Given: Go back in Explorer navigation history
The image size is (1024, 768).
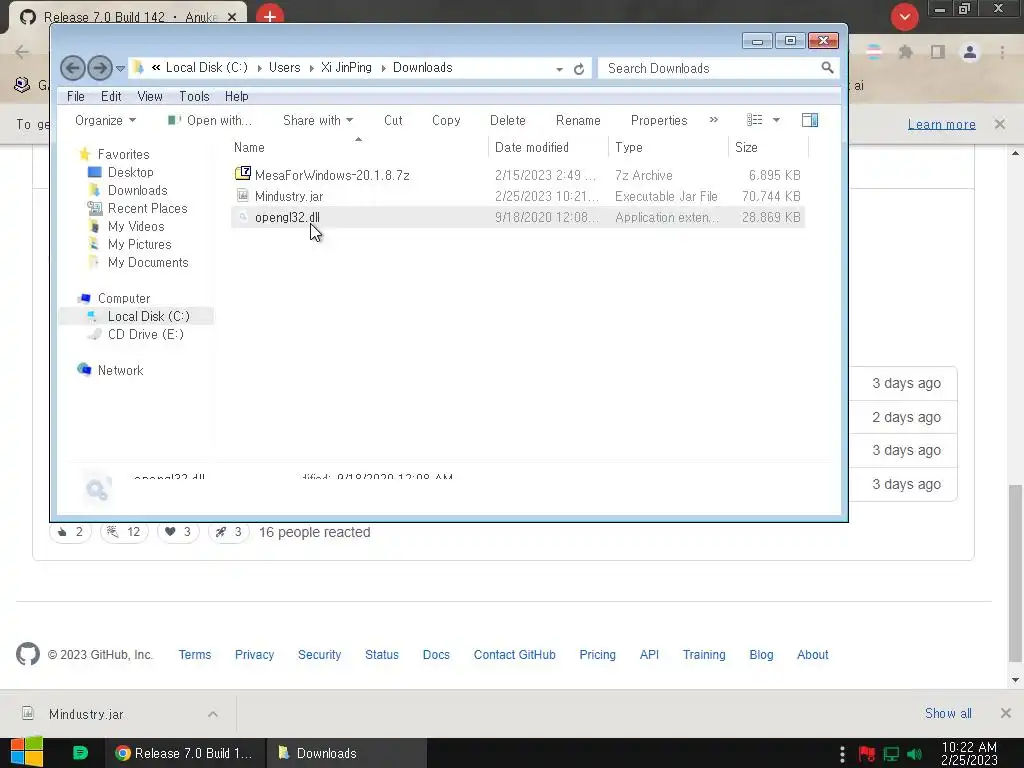Looking at the screenshot, I should [x=72, y=68].
